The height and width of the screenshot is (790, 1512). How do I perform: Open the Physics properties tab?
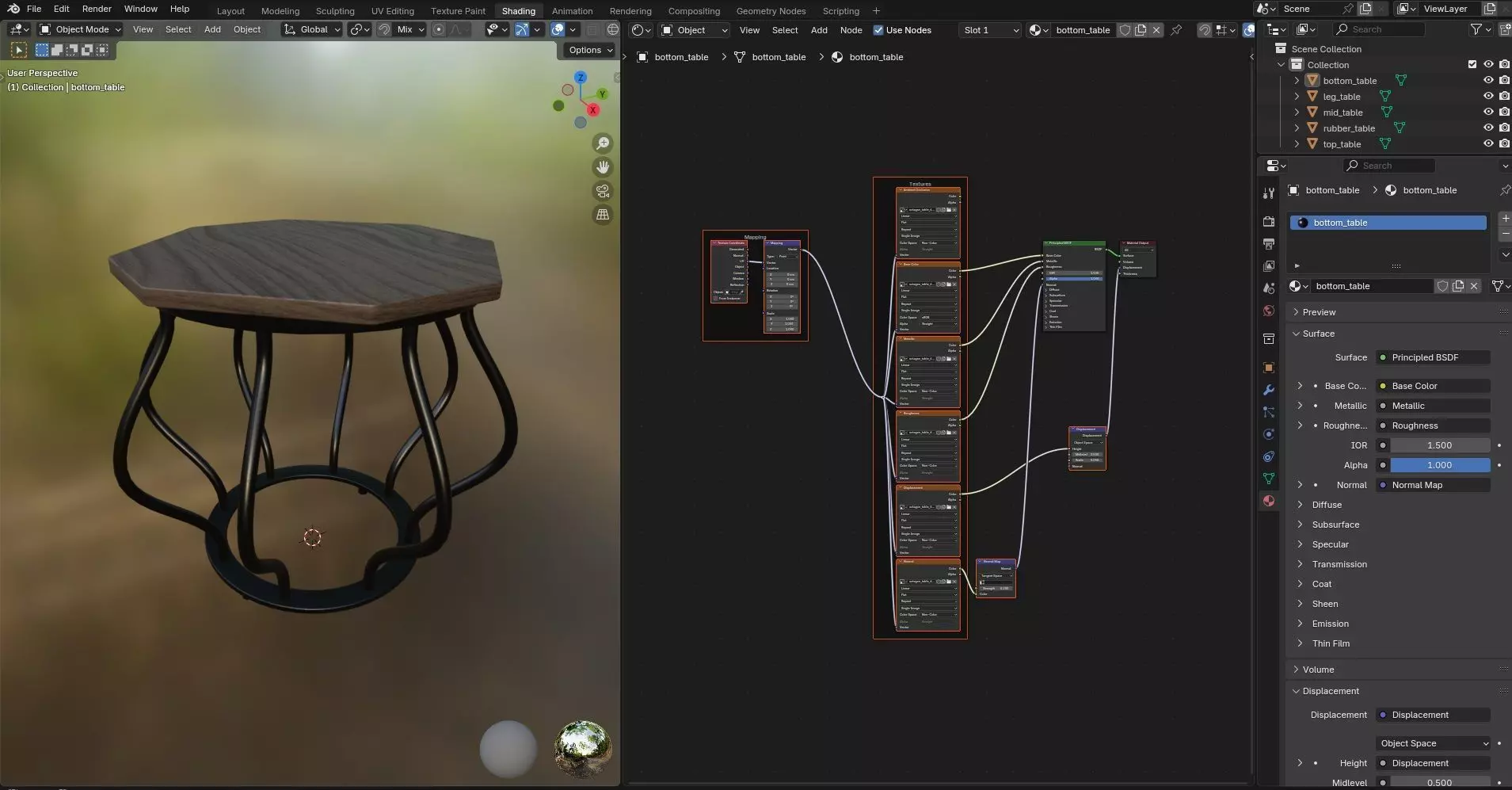1269,434
